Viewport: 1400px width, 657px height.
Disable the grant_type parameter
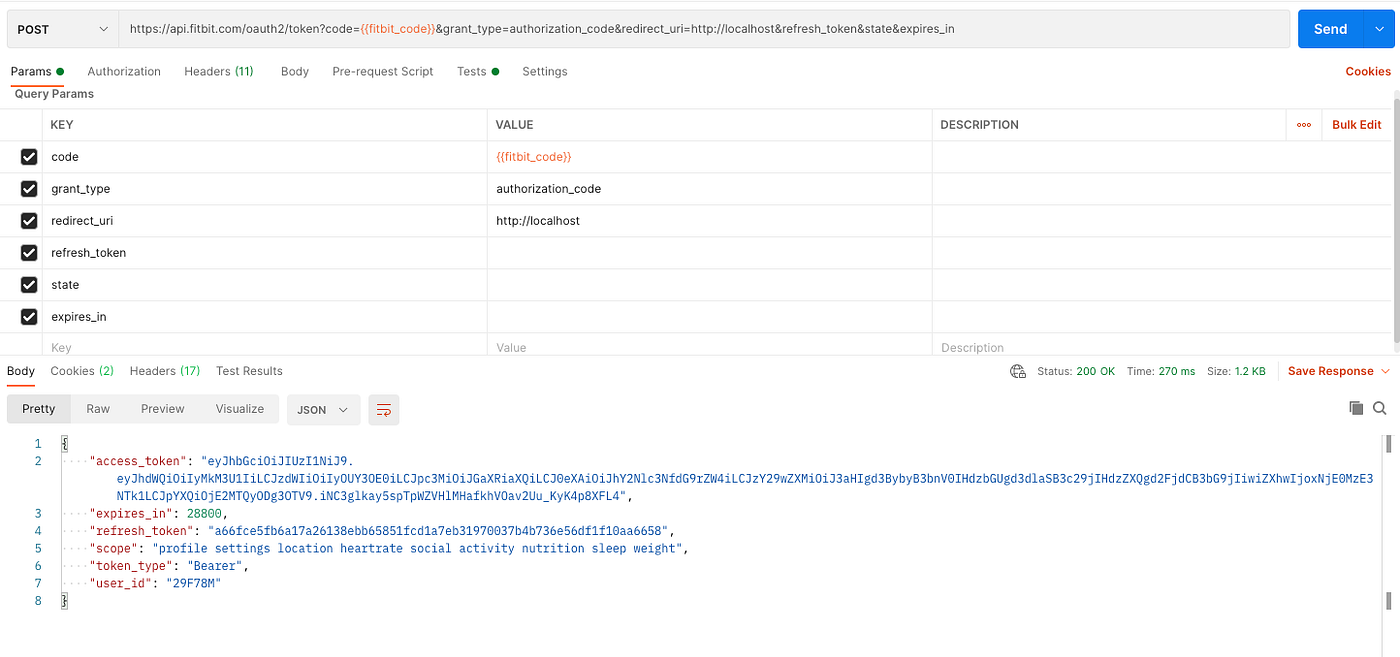coord(29,188)
